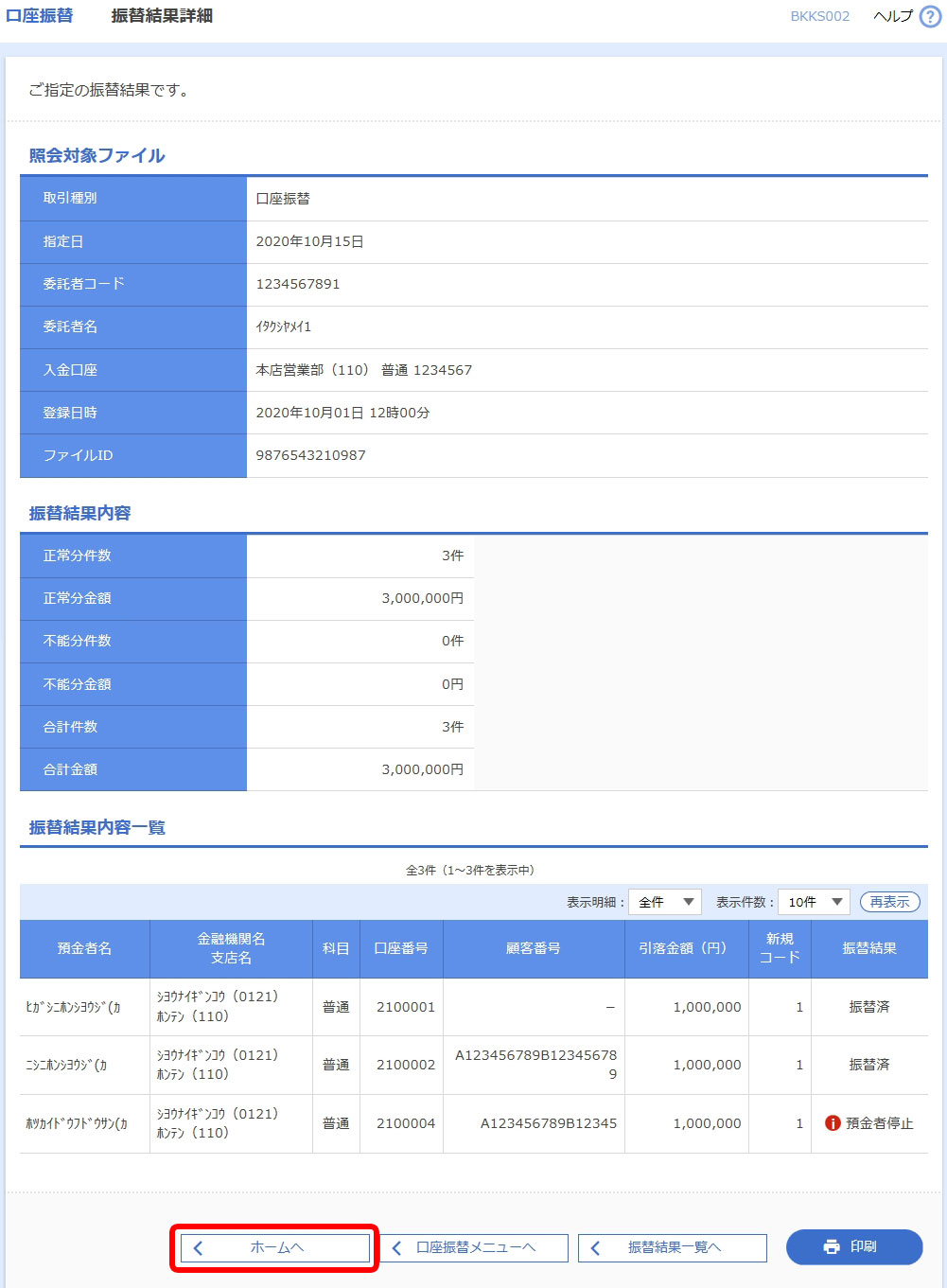Click the 再表示 button

pos(889,902)
